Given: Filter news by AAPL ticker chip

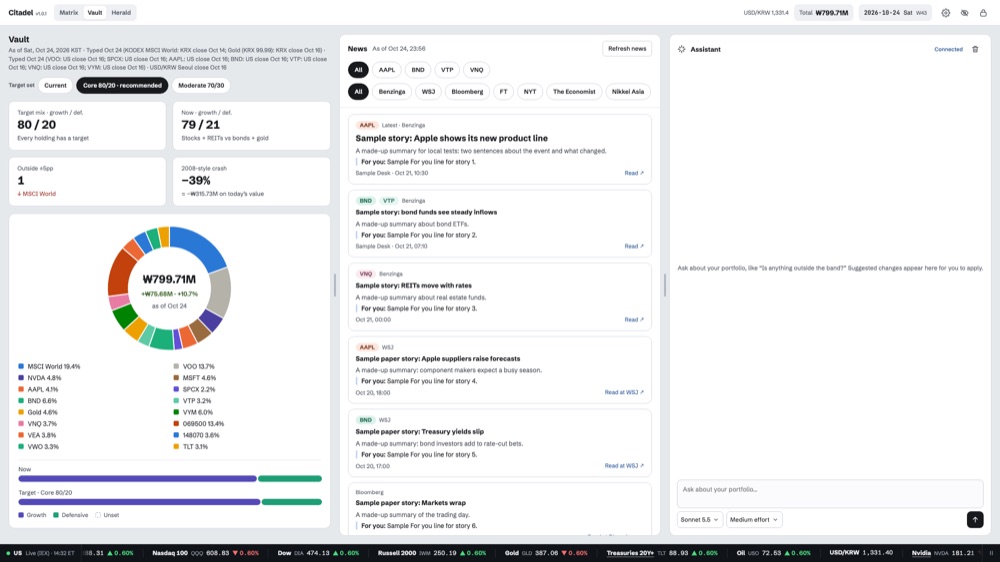Looking at the screenshot, I should (x=386, y=70).
